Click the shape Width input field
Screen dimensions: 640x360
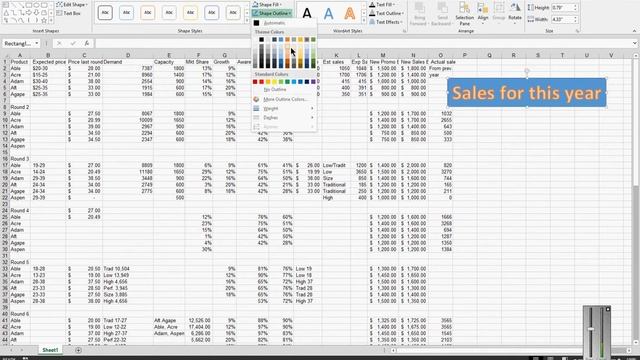coord(562,19)
